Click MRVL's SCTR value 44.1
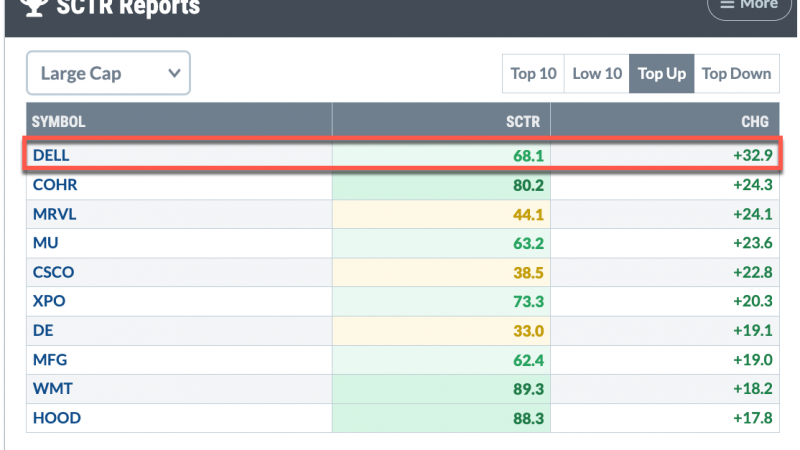This screenshot has height=450, width=800. (x=529, y=214)
